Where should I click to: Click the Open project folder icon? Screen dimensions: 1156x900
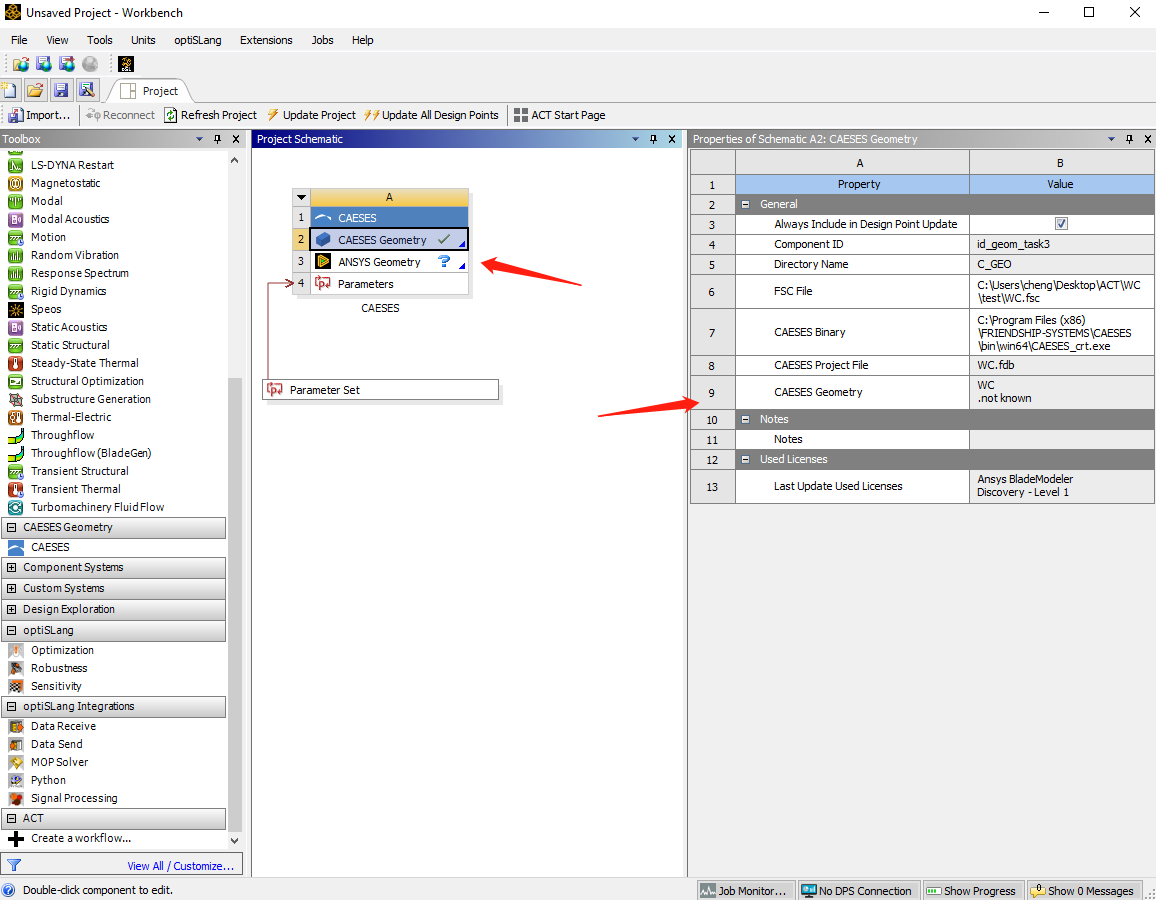[35, 90]
